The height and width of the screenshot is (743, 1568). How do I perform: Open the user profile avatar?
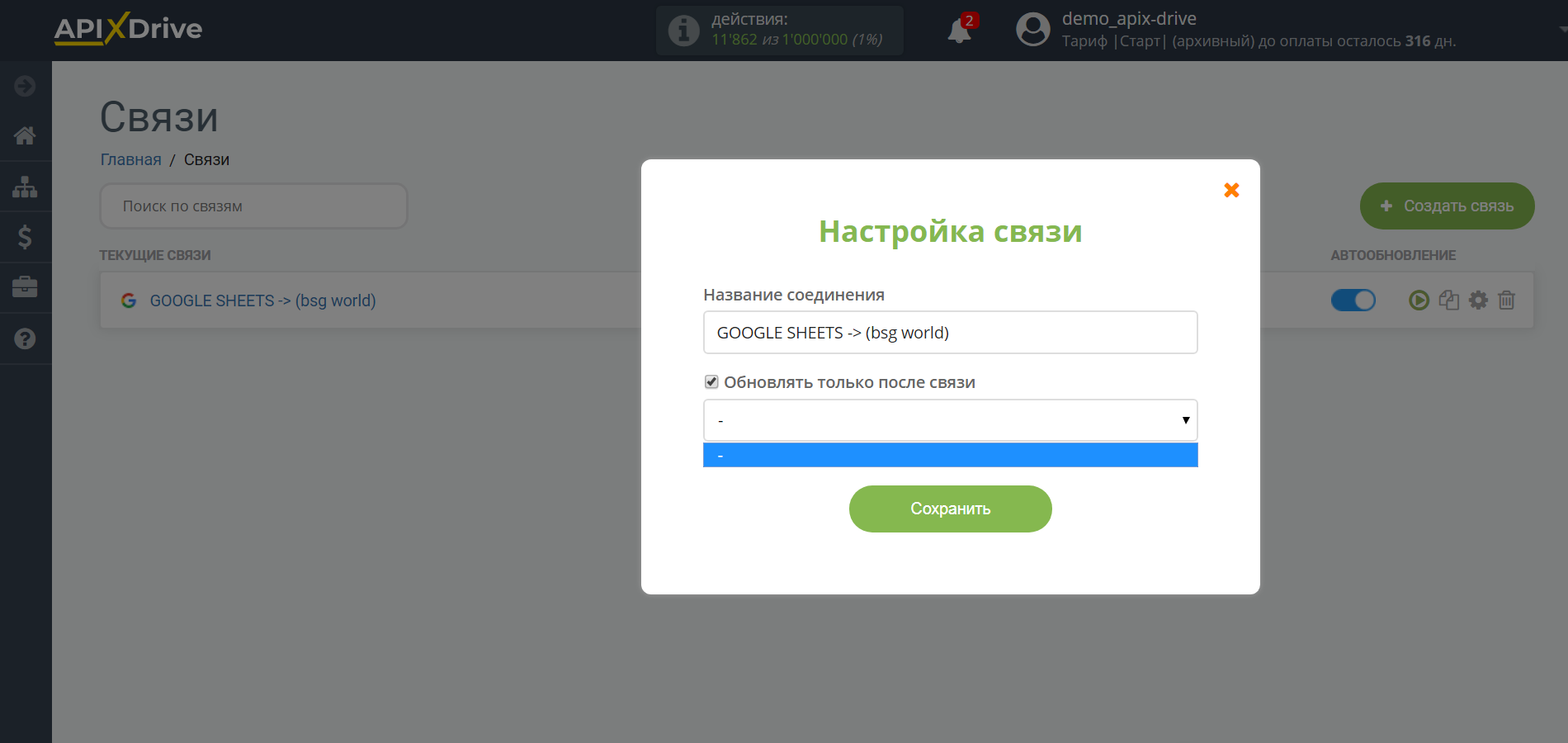1032,30
